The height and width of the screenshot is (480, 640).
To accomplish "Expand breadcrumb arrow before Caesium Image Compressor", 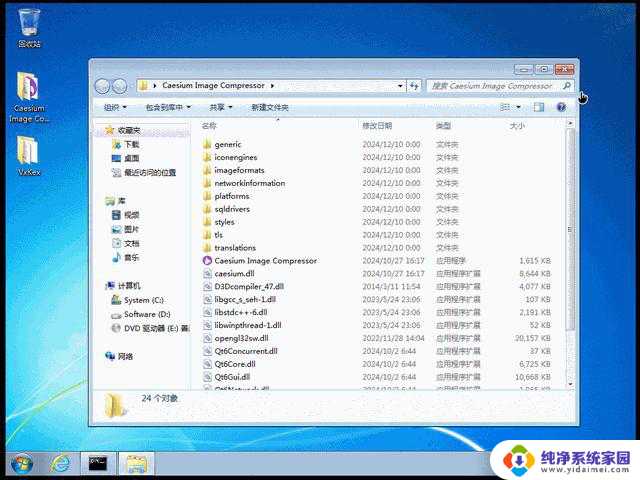I will click(x=155, y=86).
